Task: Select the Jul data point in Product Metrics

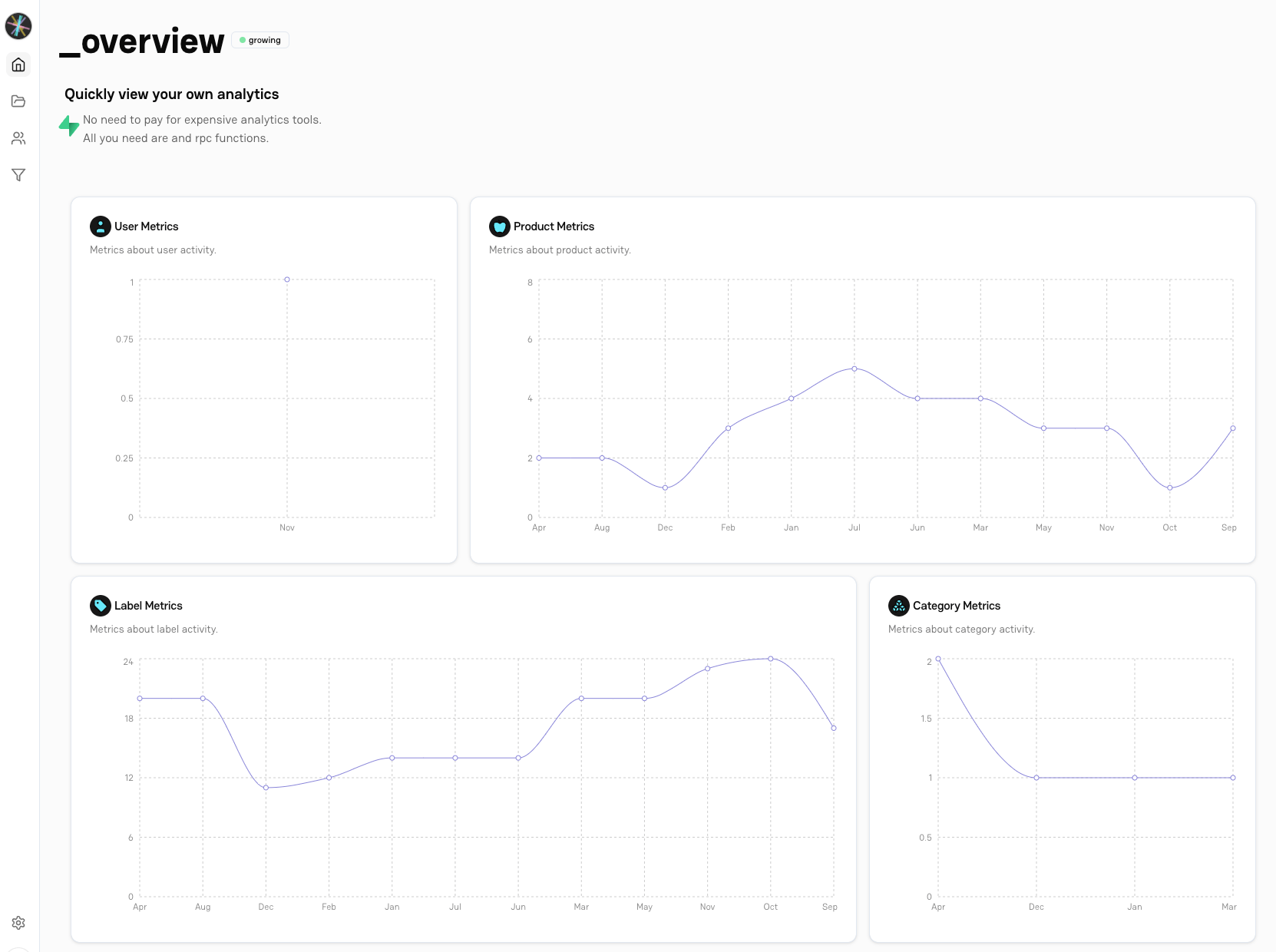Action: pyautogui.click(x=854, y=369)
